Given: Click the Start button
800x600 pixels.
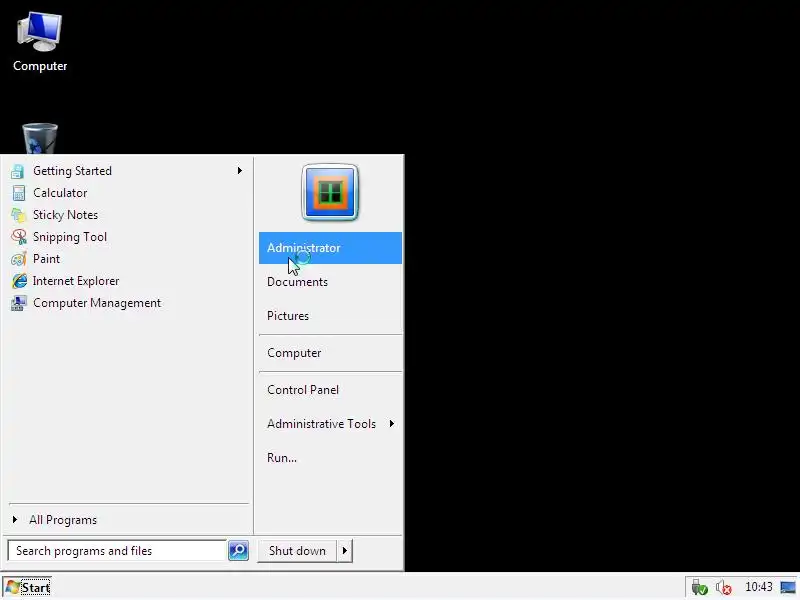Looking at the screenshot, I should pos(28,587).
